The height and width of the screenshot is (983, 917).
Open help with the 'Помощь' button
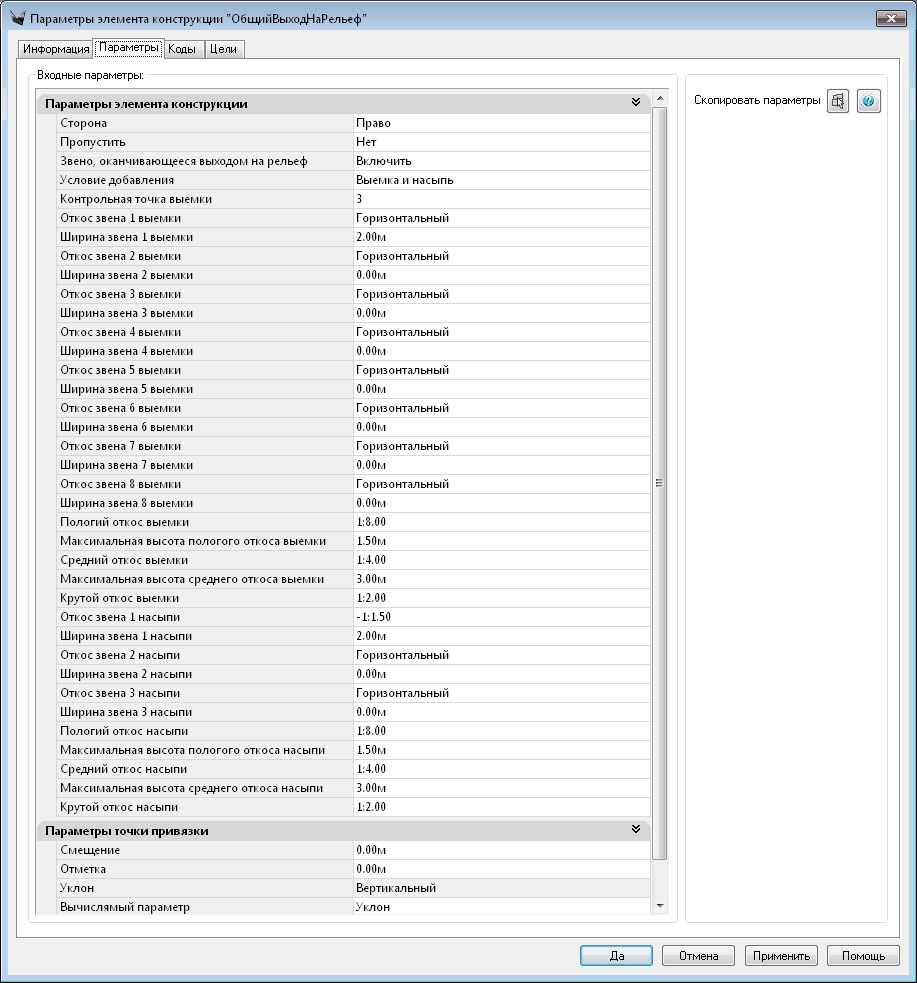(863, 956)
